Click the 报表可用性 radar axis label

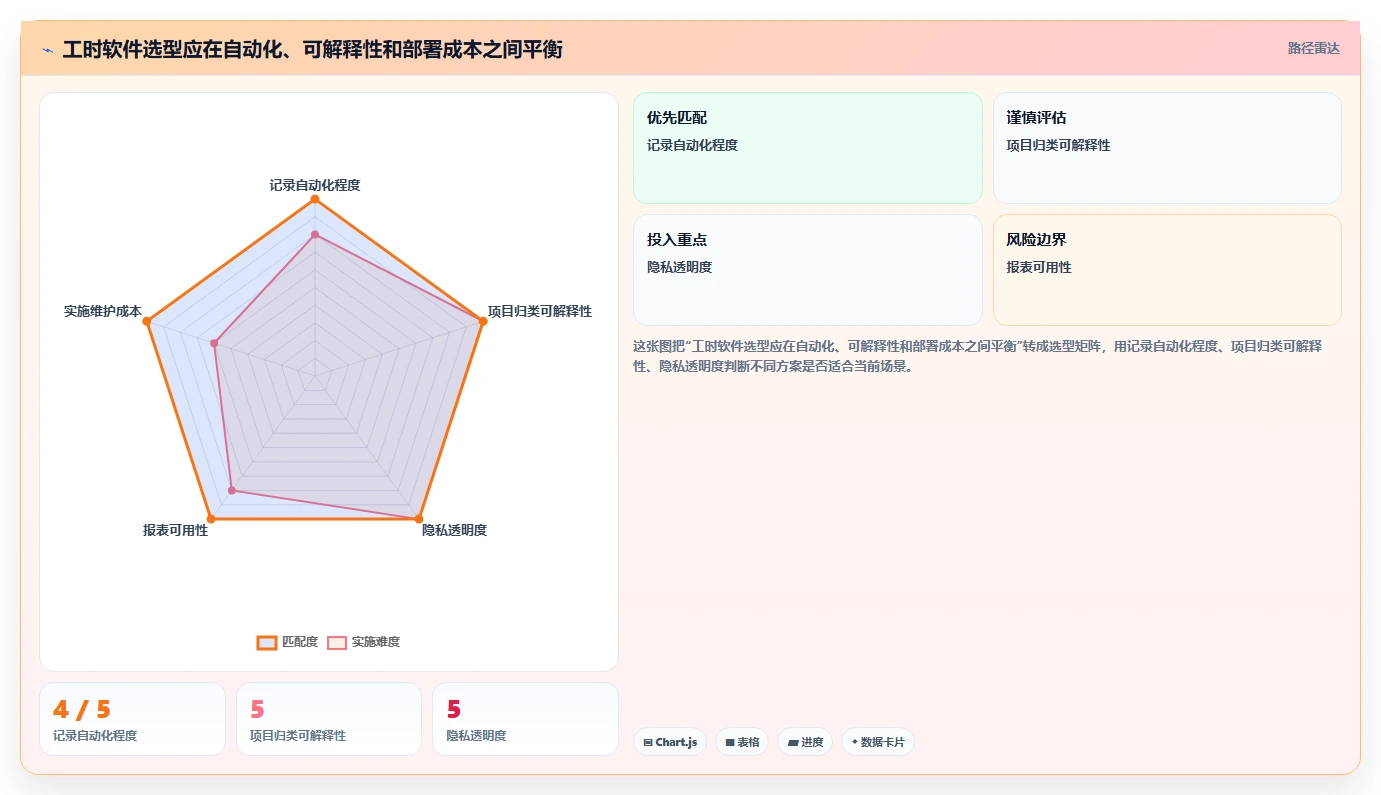(x=175, y=530)
